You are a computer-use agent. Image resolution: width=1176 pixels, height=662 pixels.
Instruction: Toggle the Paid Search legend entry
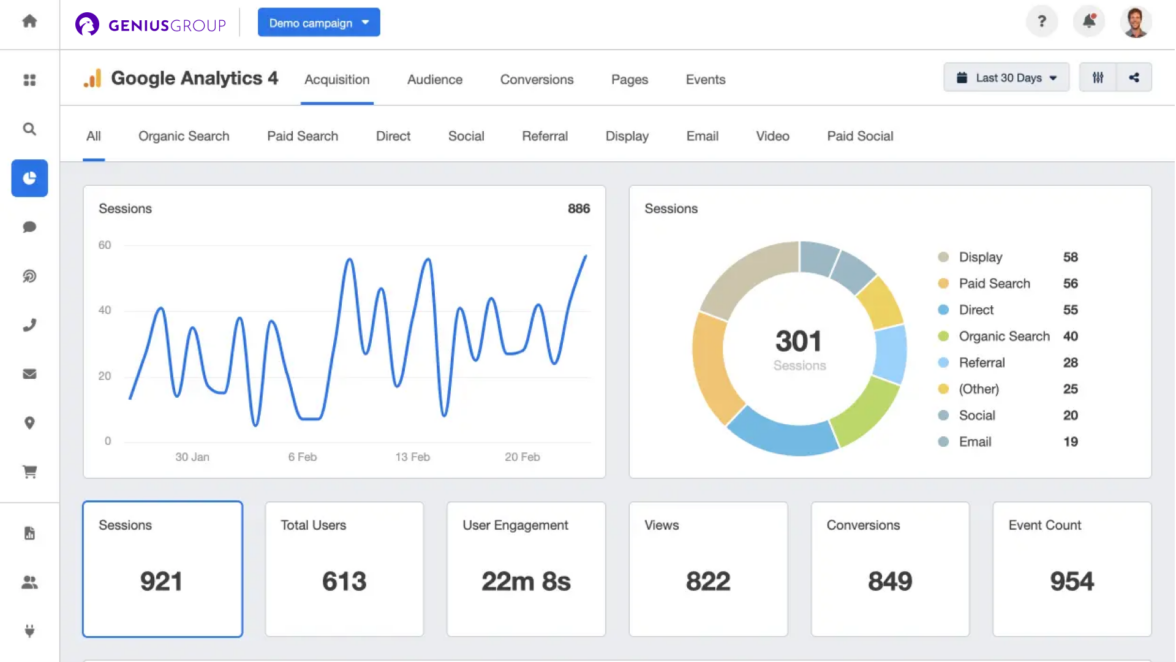tap(993, 284)
